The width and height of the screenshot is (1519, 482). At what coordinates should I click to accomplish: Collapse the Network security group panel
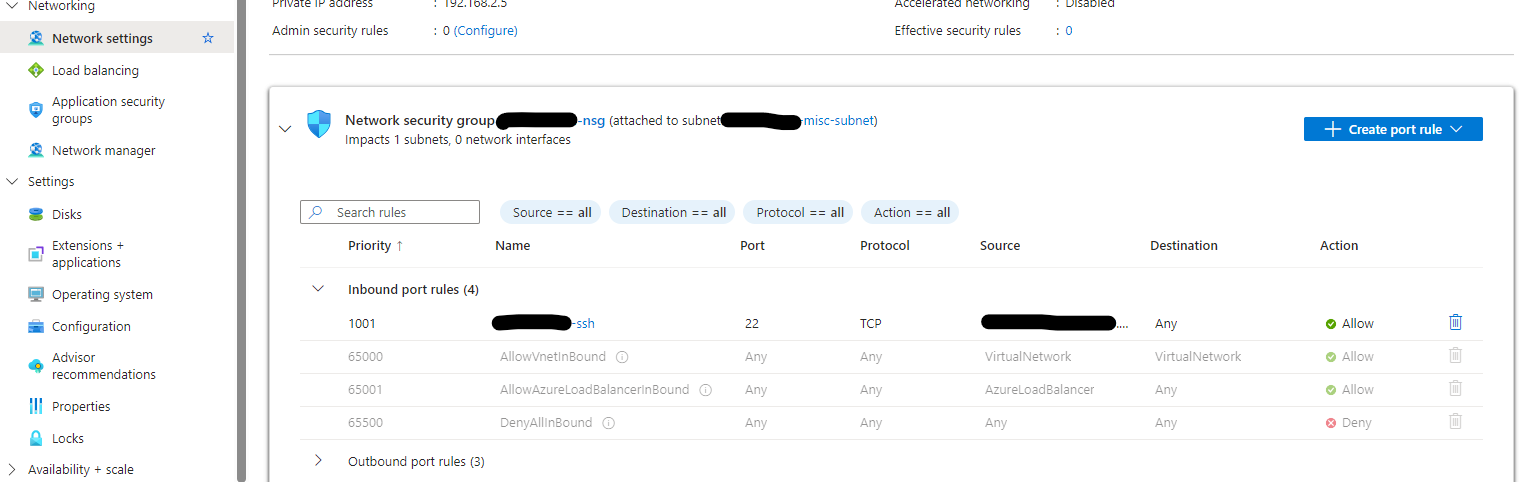[x=285, y=129]
